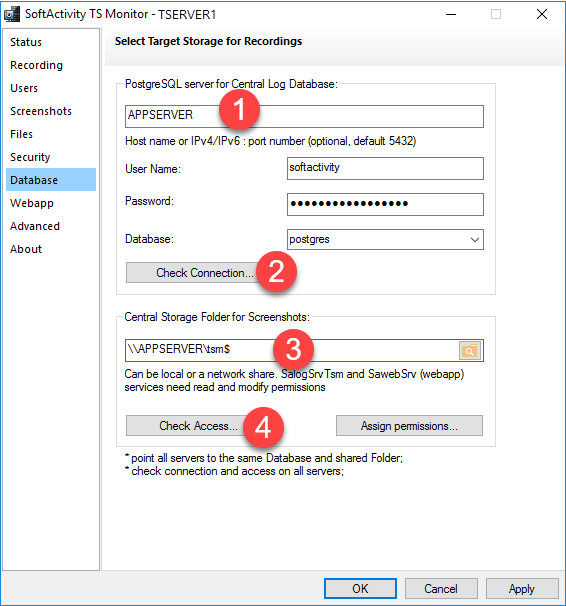
Task: Close the TS Monitor window
Action: point(542,15)
